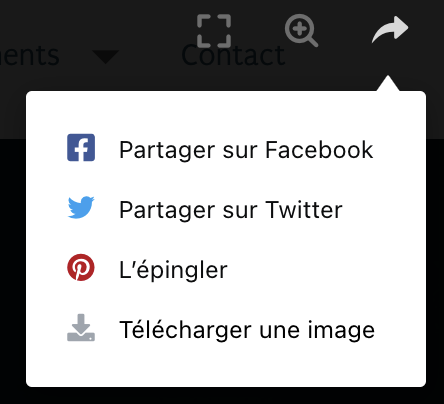Click the word "Twitter" in the share list

pyautogui.click(x=304, y=210)
